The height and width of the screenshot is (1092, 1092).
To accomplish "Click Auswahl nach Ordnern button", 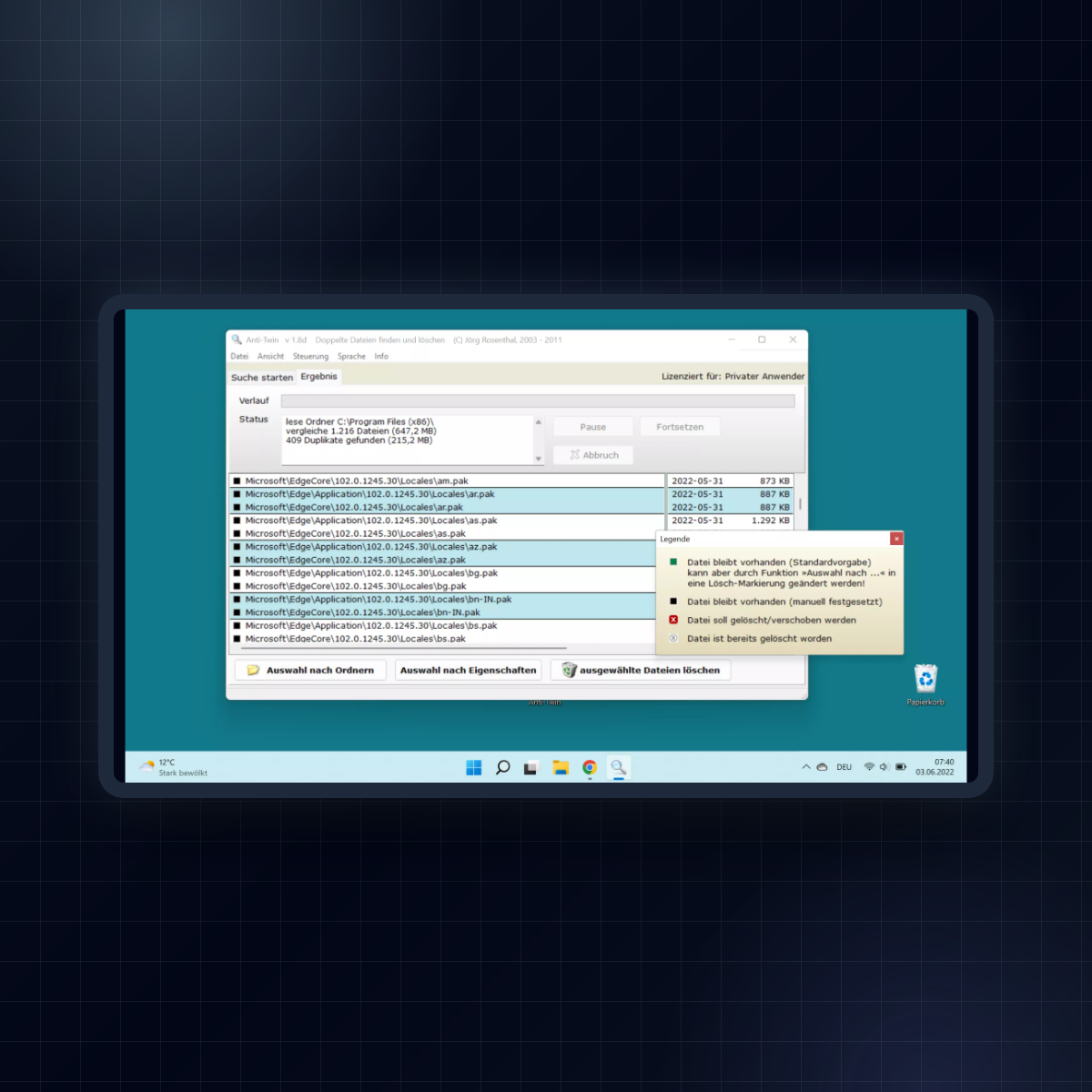I will [310, 671].
